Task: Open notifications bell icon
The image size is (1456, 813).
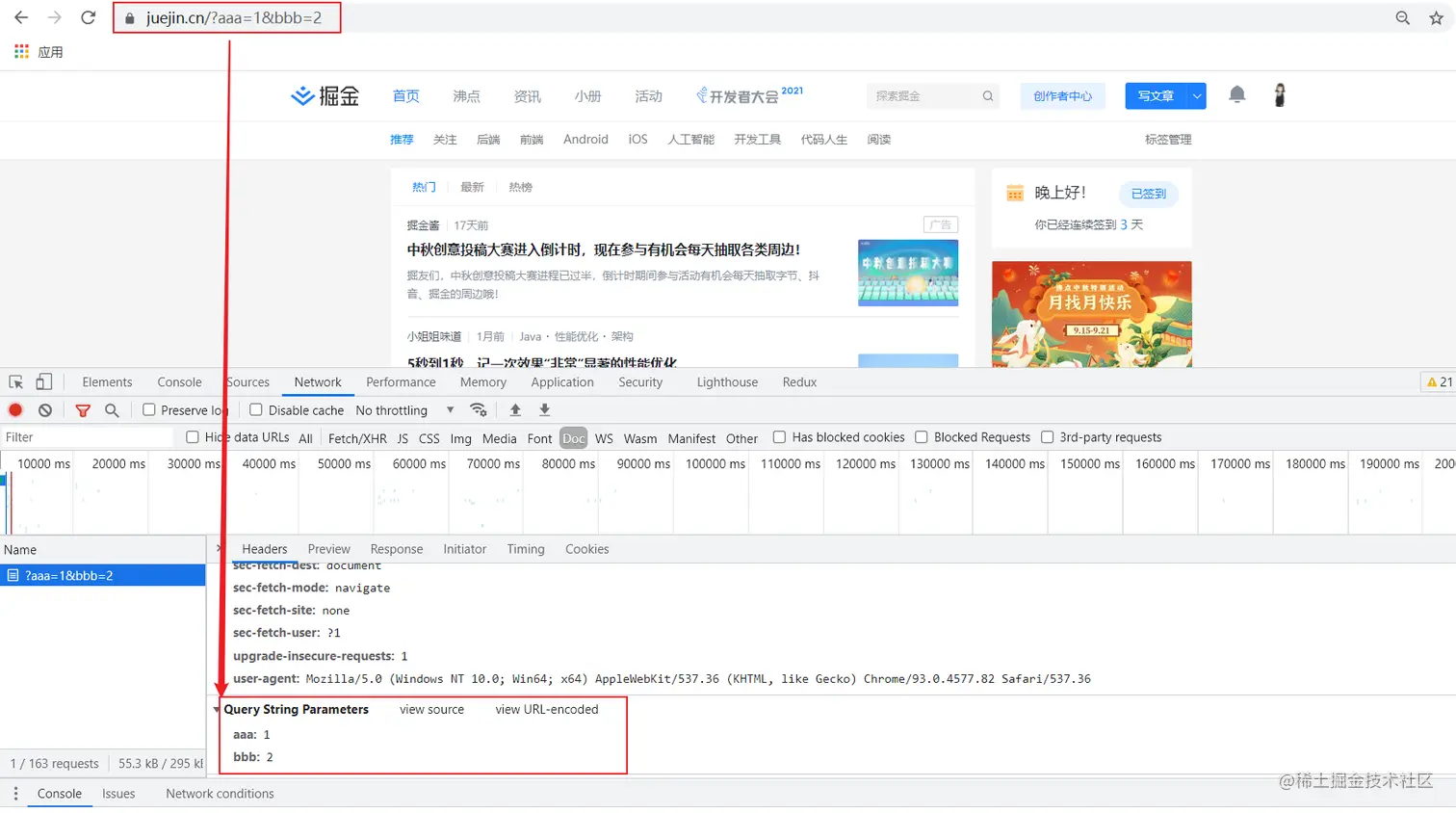Action: pyautogui.click(x=1237, y=94)
